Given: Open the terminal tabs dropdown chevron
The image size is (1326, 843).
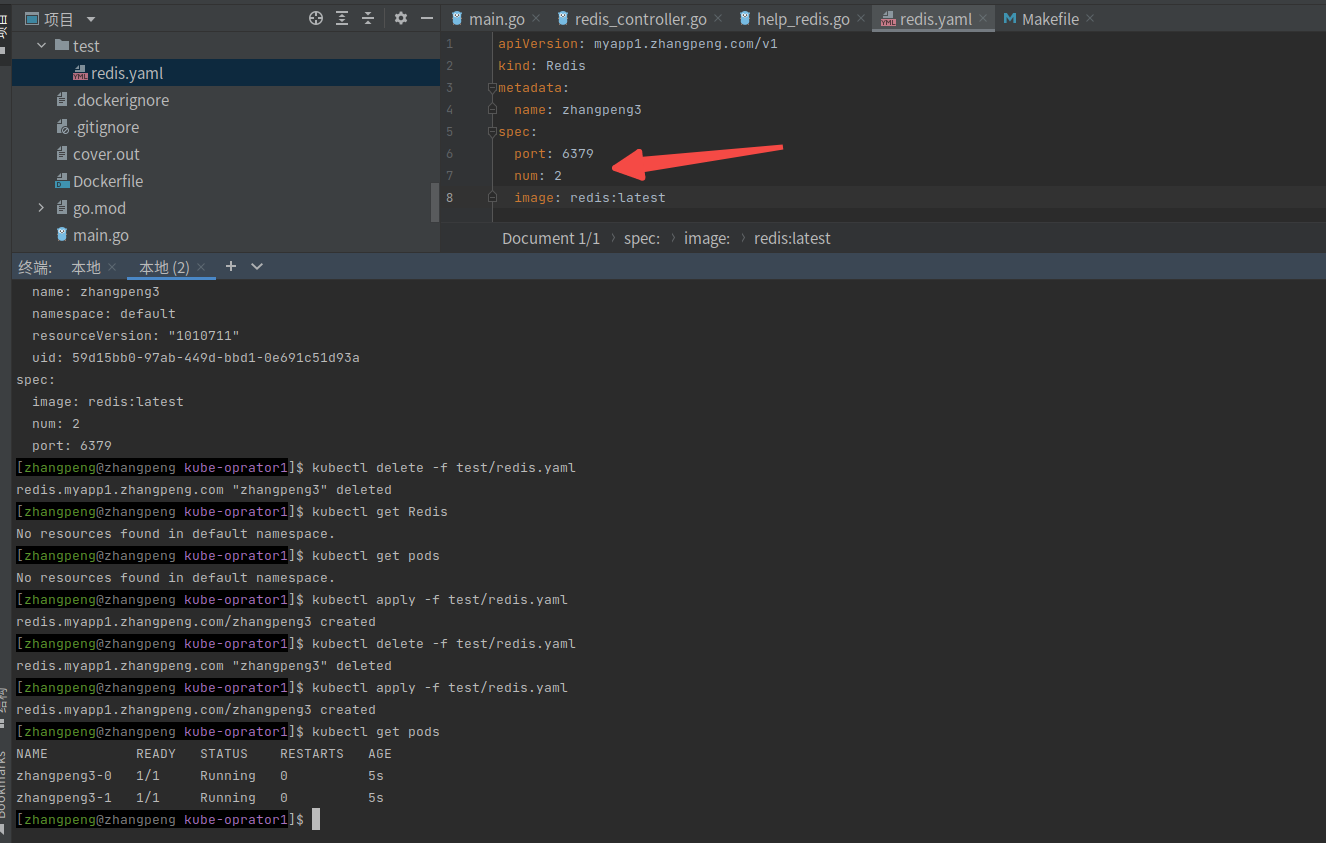Looking at the screenshot, I should coord(257,266).
